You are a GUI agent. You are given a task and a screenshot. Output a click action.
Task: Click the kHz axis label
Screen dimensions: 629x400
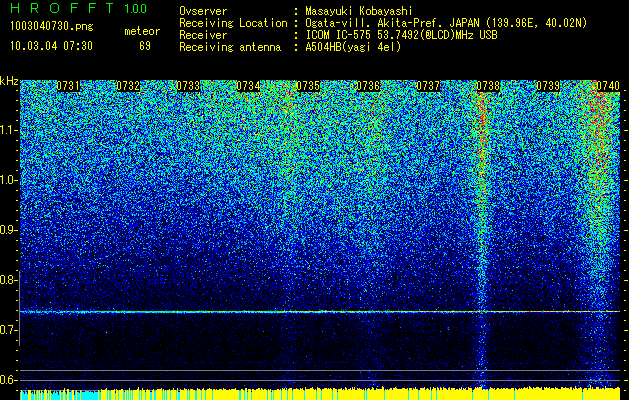pos(9,81)
